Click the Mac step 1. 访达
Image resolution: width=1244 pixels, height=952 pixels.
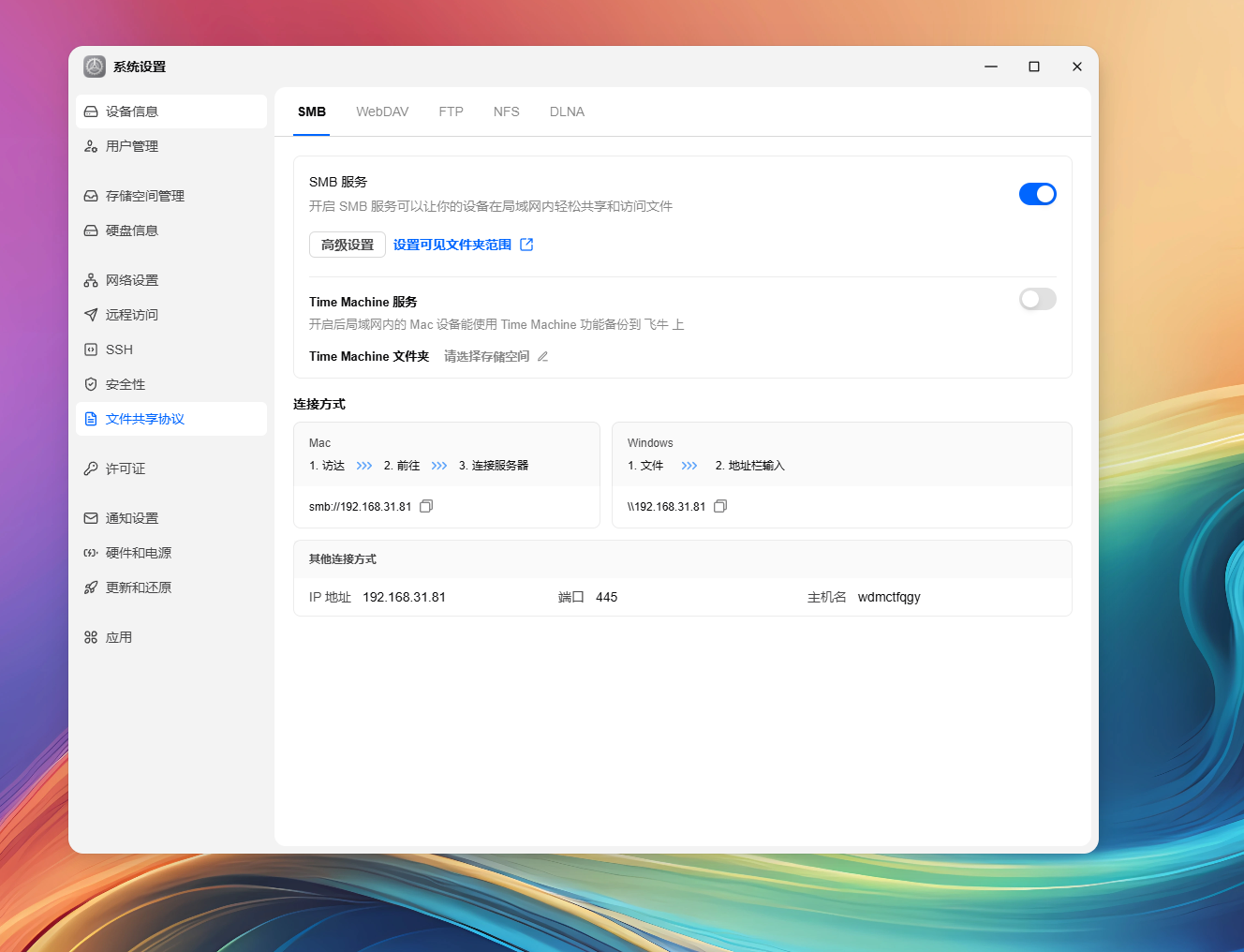coord(327,466)
